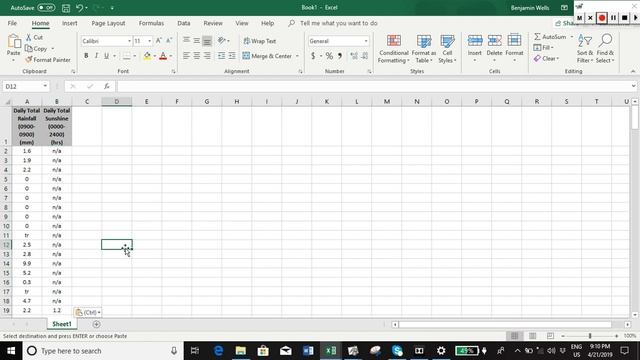
Task: Switch to the Insert tab
Action: pos(69,23)
